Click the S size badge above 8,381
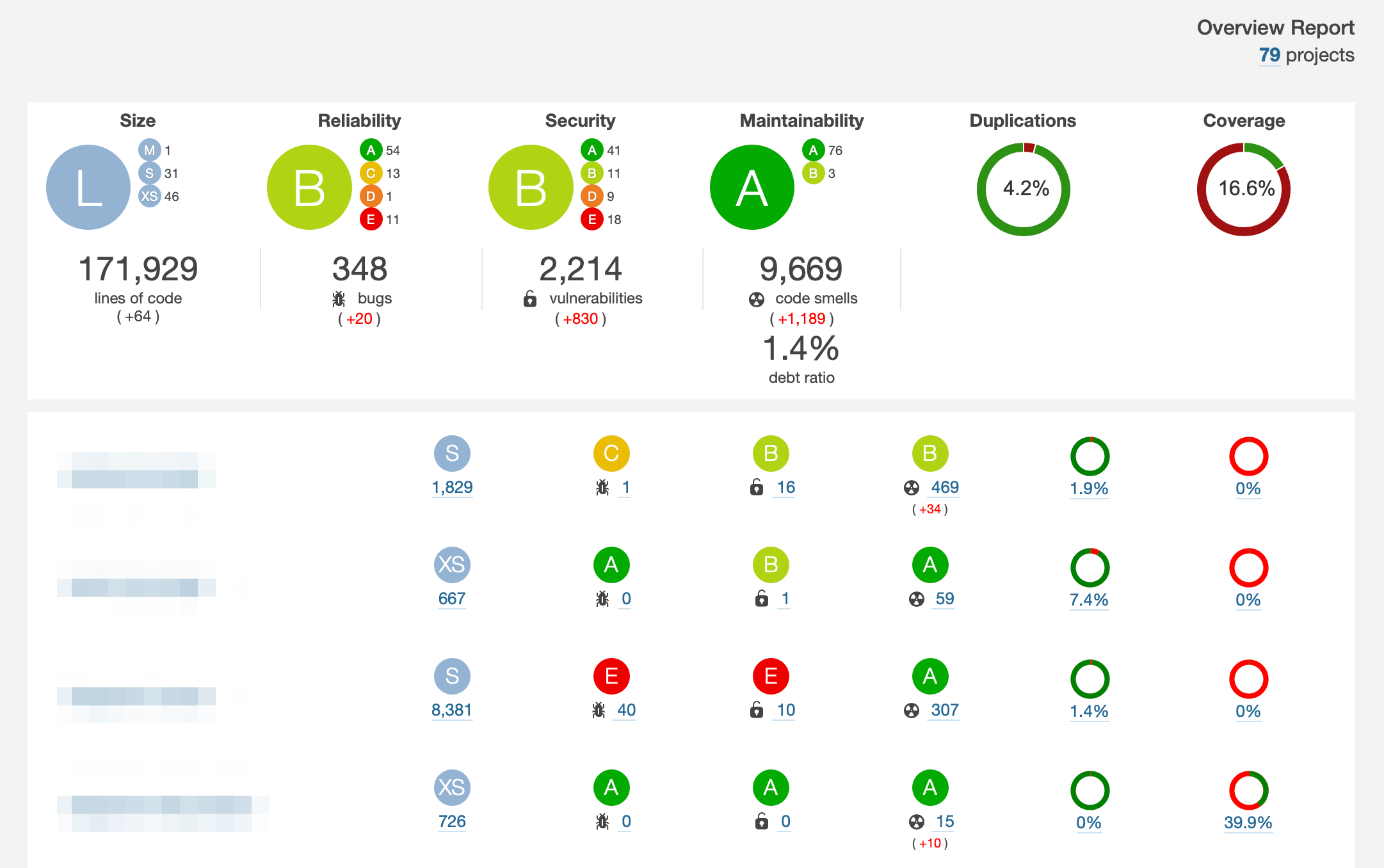Screen dimensions: 1384x868 [x=452, y=676]
